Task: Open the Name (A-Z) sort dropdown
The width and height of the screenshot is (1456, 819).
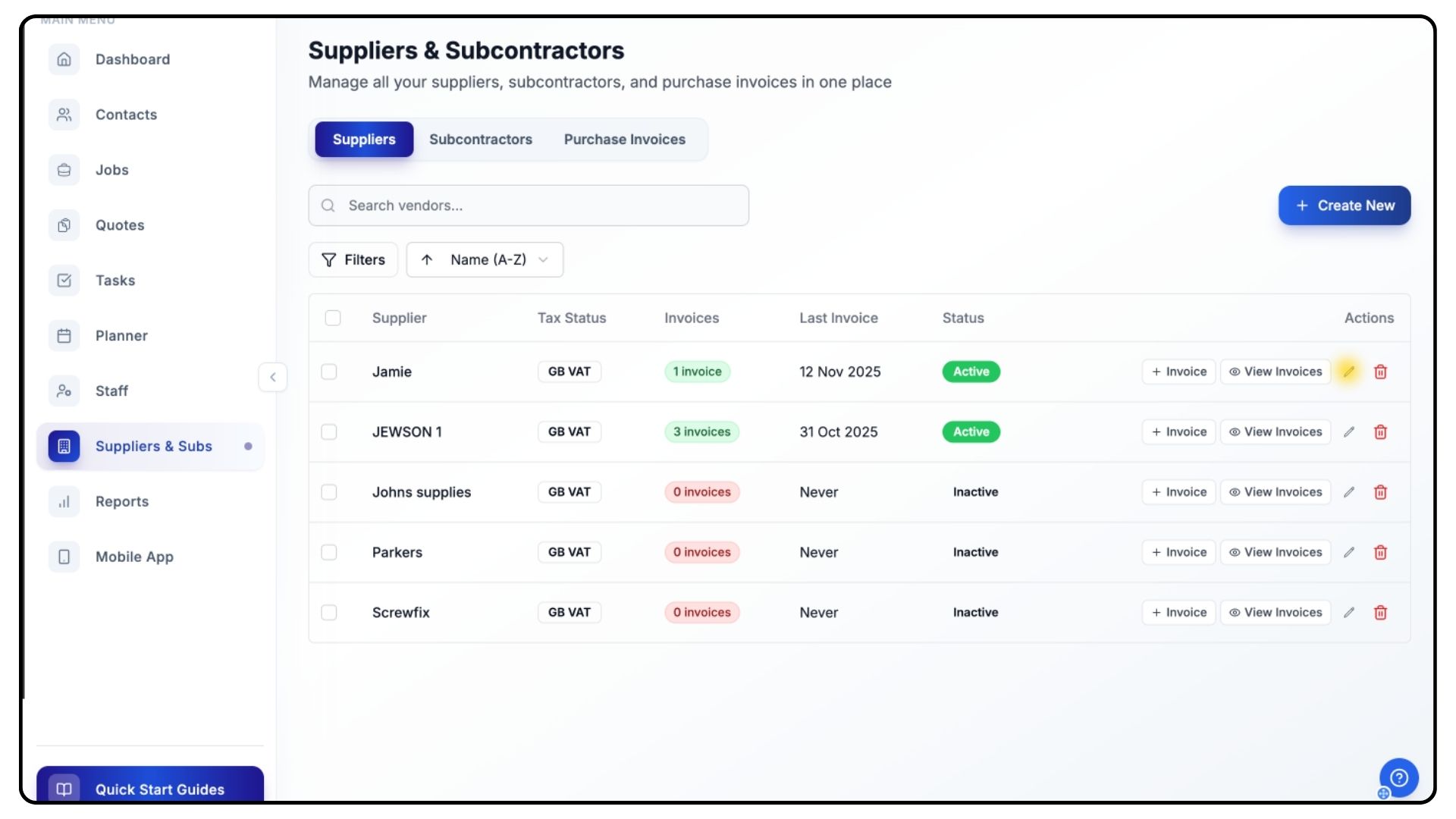Action: pos(485,260)
